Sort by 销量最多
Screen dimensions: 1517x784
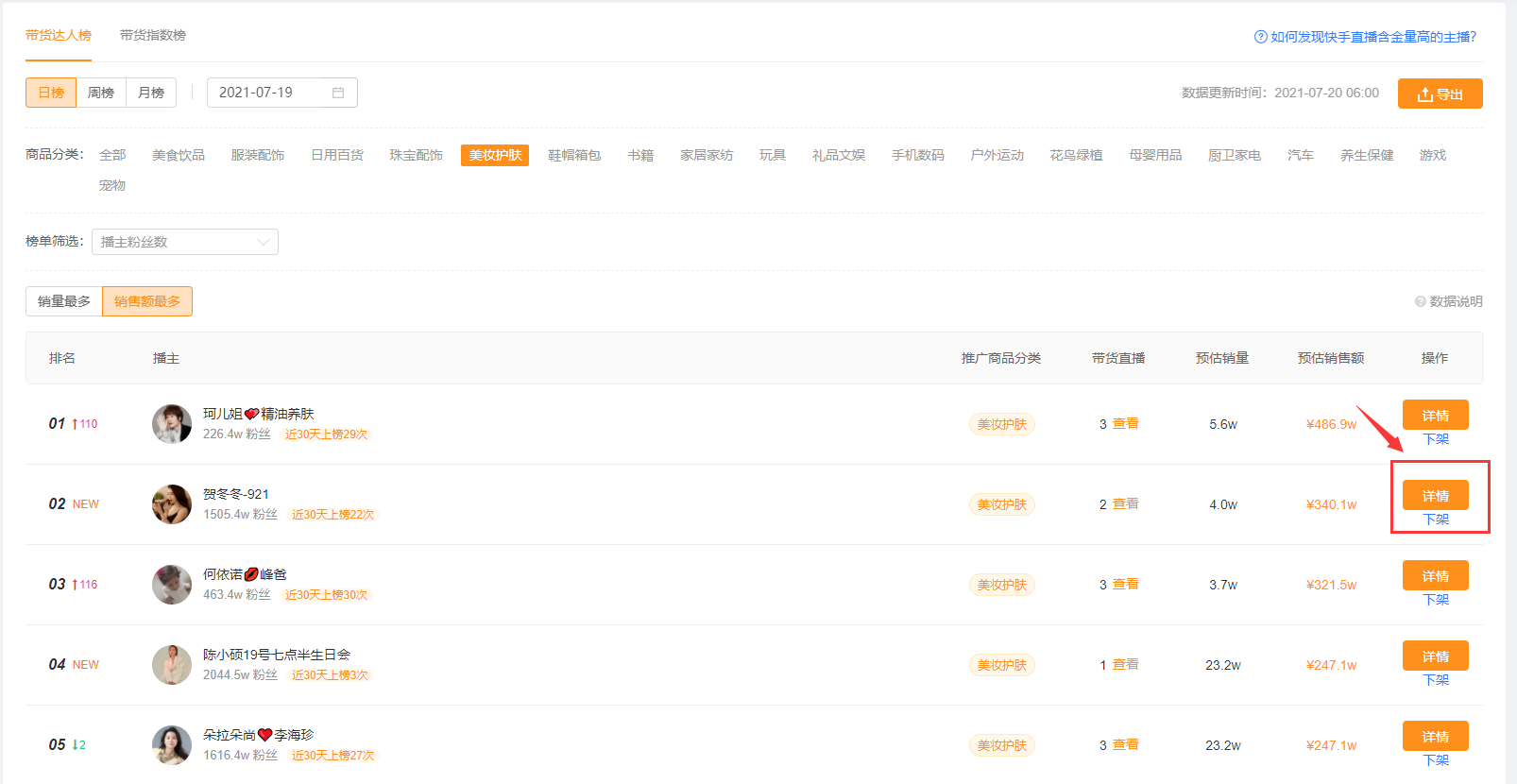click(64, 301)
